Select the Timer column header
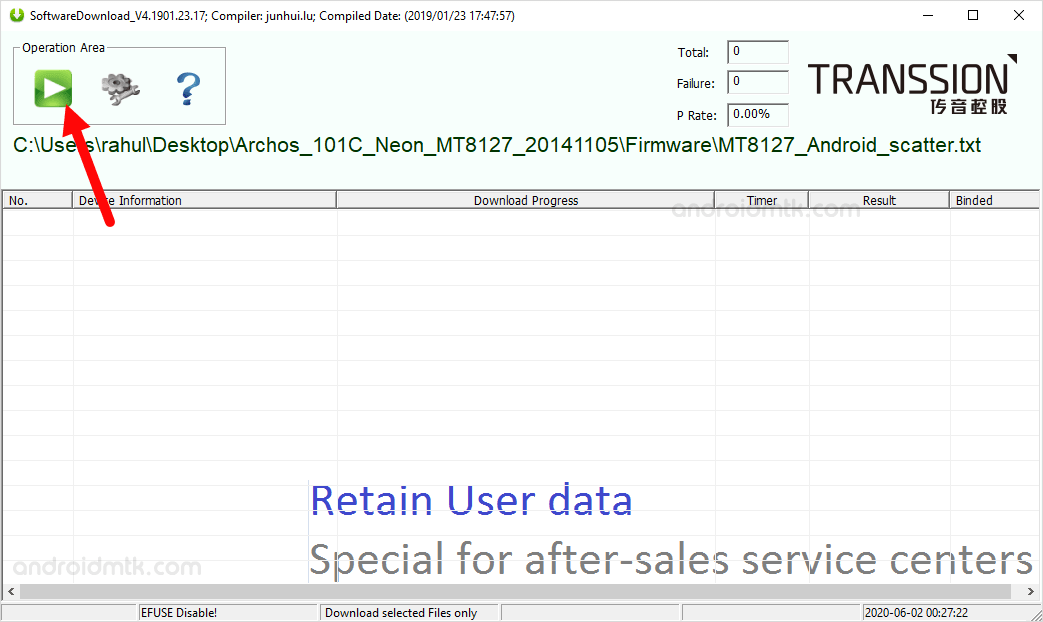 [x=761, y=199]
